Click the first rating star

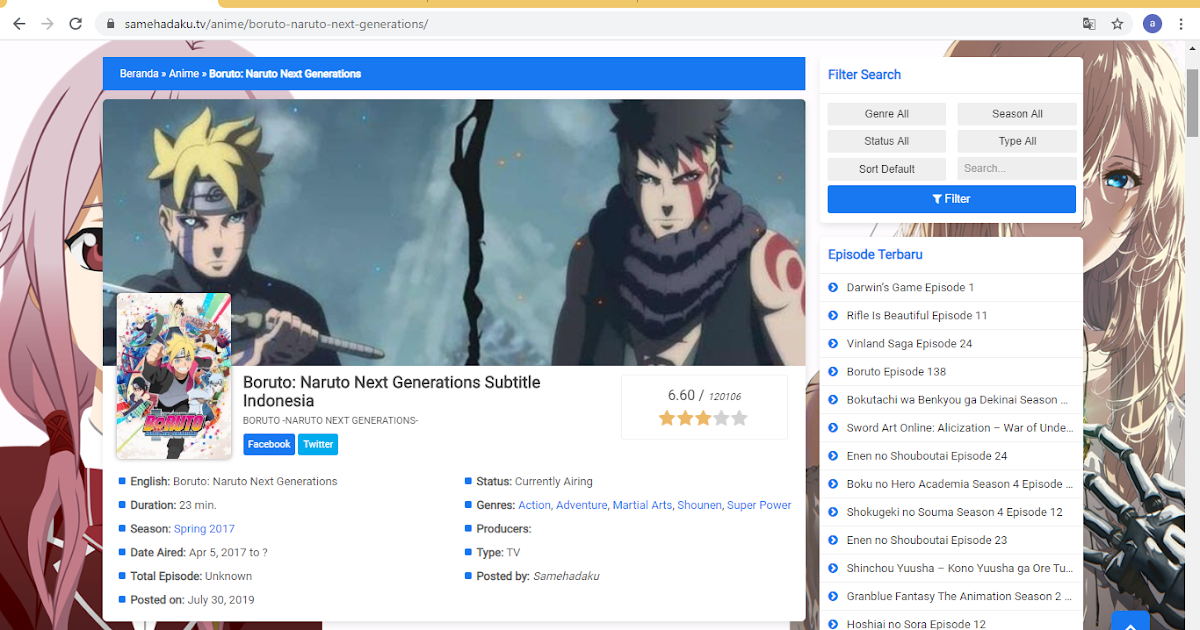pos(667,418)
